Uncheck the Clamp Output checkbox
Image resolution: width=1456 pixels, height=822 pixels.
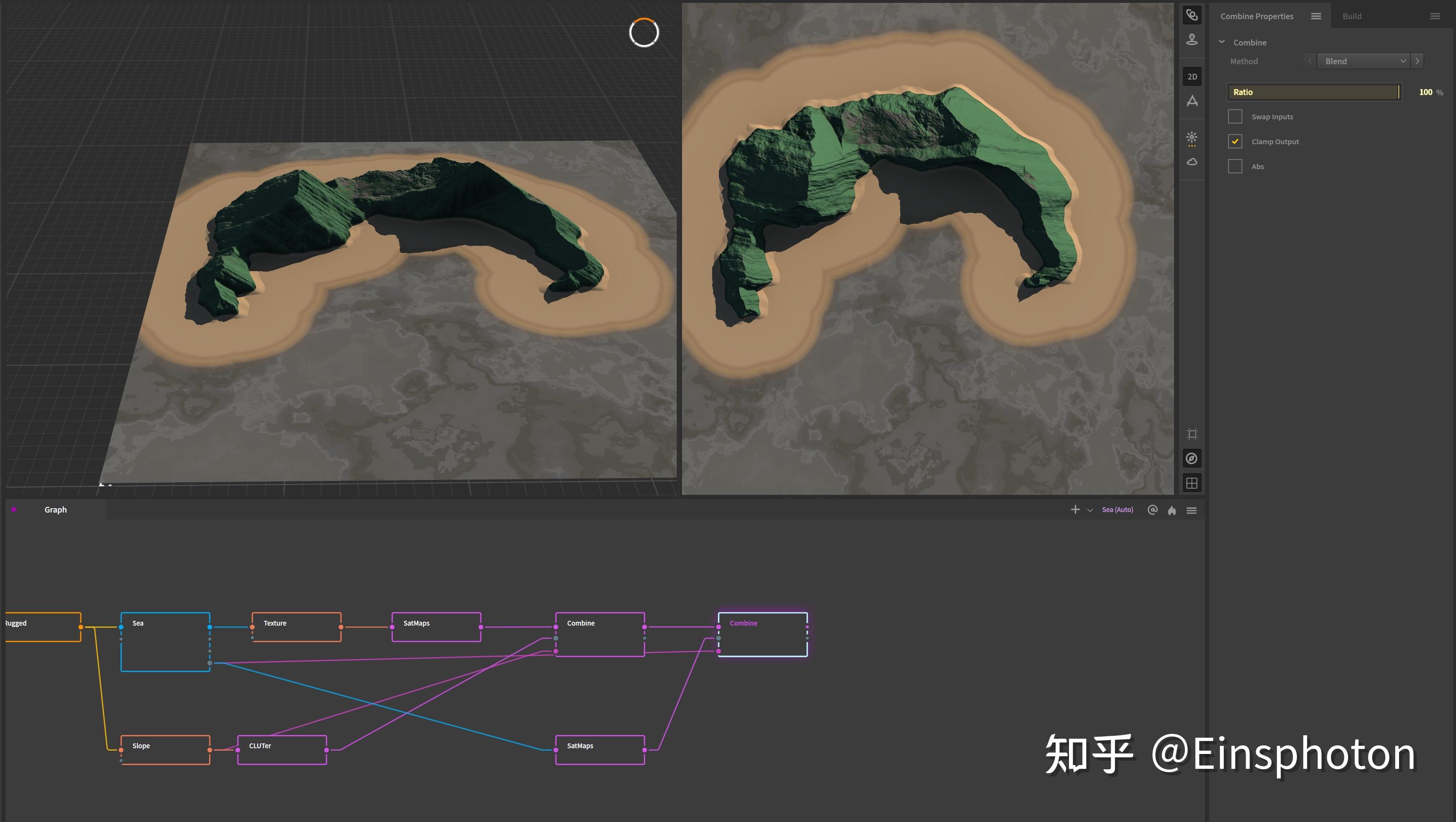pos(1235,142)
